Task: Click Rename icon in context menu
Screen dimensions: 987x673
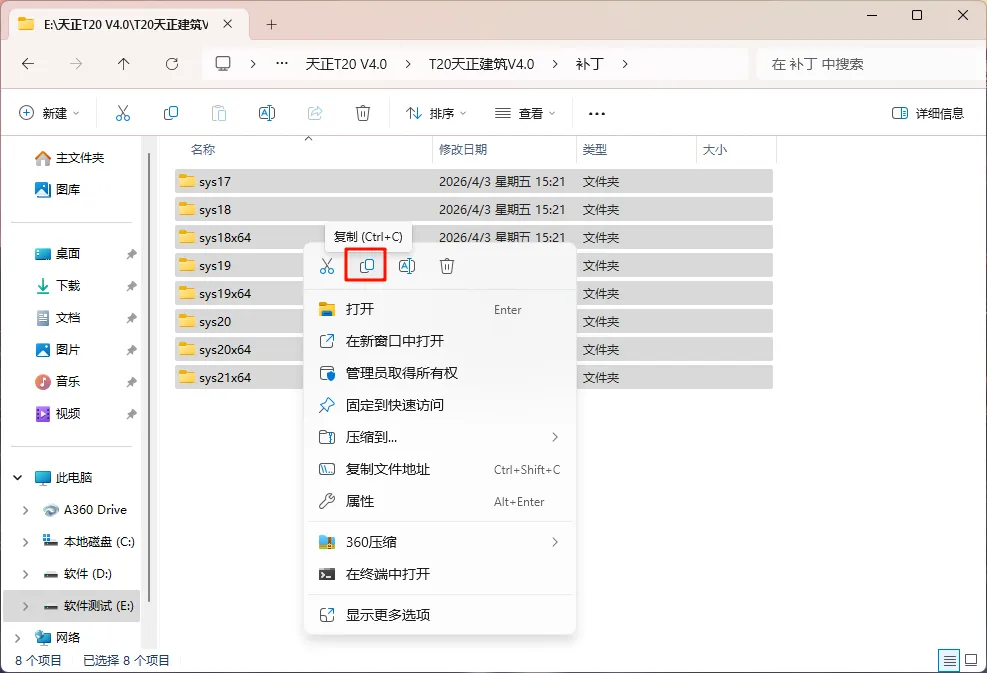Action: click(x=407, y=266)
